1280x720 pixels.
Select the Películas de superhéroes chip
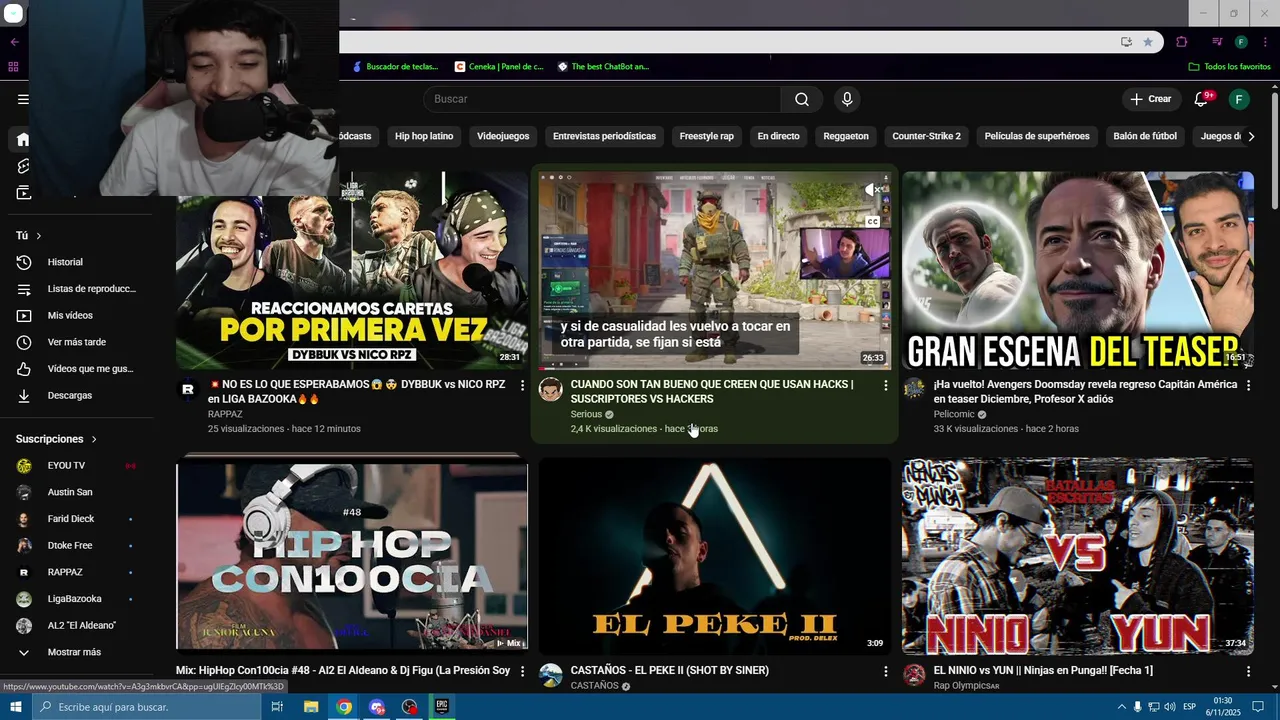coord(1037,136)
